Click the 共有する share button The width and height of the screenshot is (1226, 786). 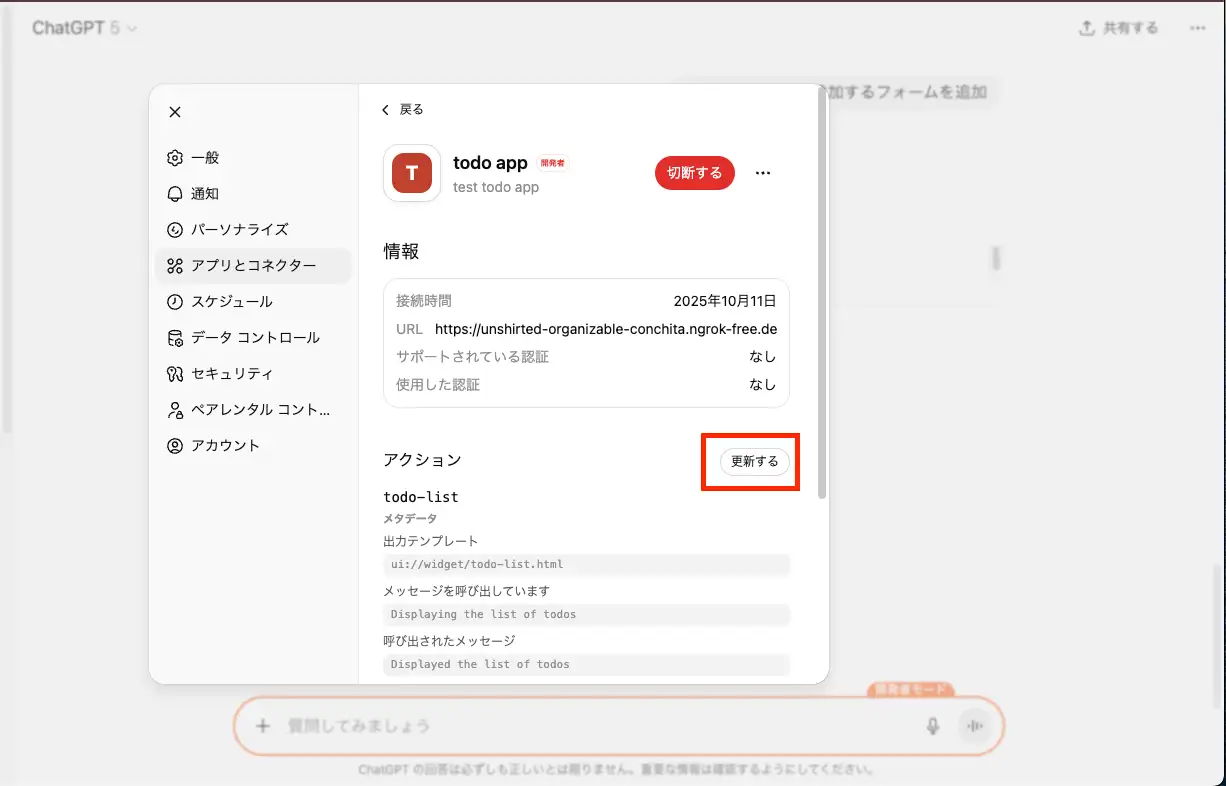pyautogui.click(x=1119, y=28)
